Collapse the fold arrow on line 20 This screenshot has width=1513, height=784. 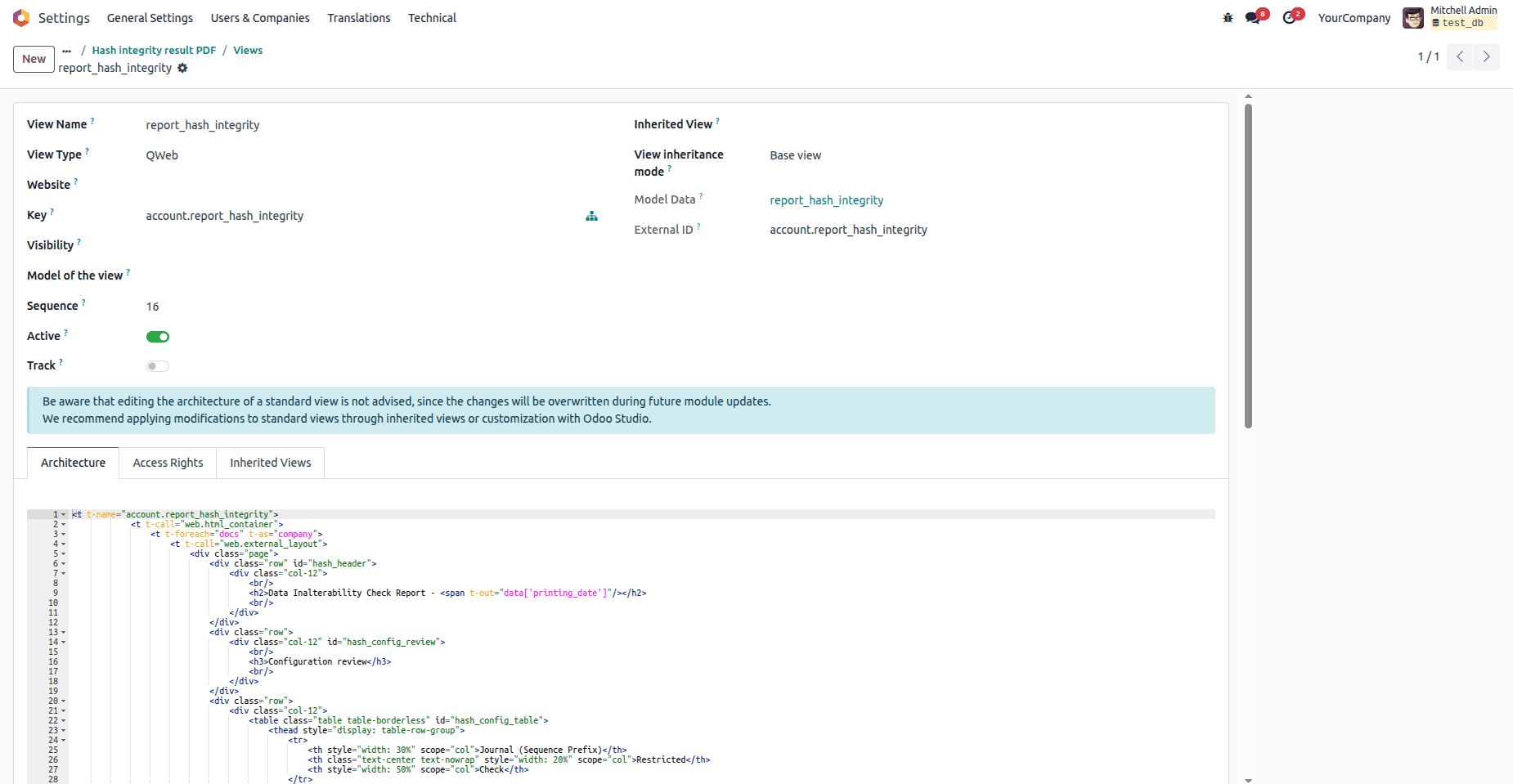tap(64, 701)
